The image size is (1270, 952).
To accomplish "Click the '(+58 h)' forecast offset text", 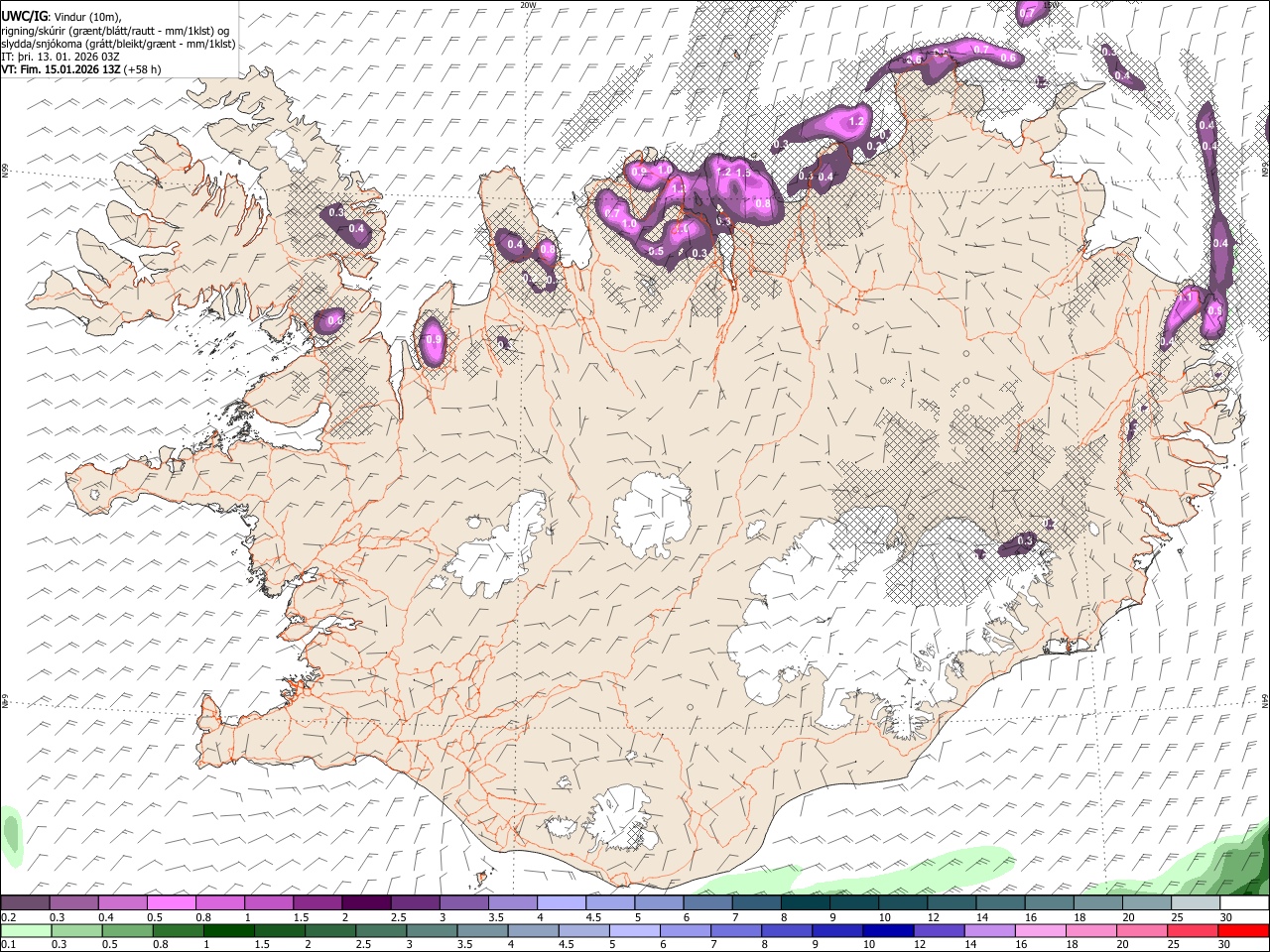I will [x=143, y=69].
